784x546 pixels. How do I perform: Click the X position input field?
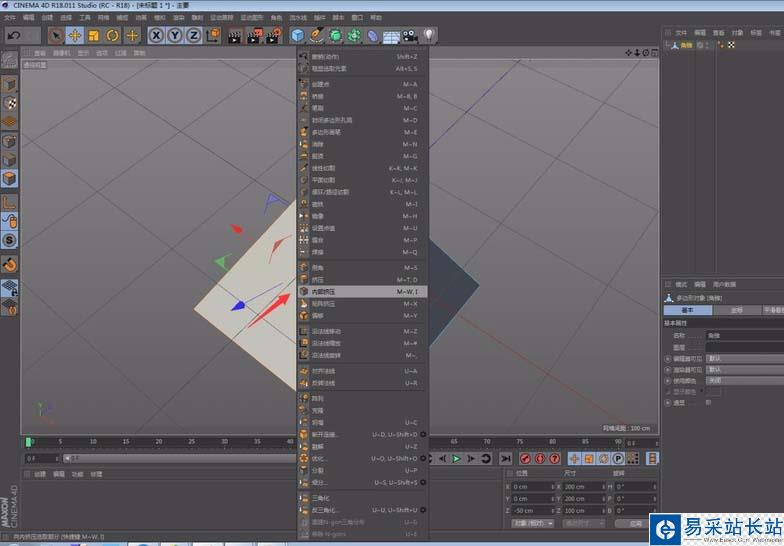tap(529, 486)
